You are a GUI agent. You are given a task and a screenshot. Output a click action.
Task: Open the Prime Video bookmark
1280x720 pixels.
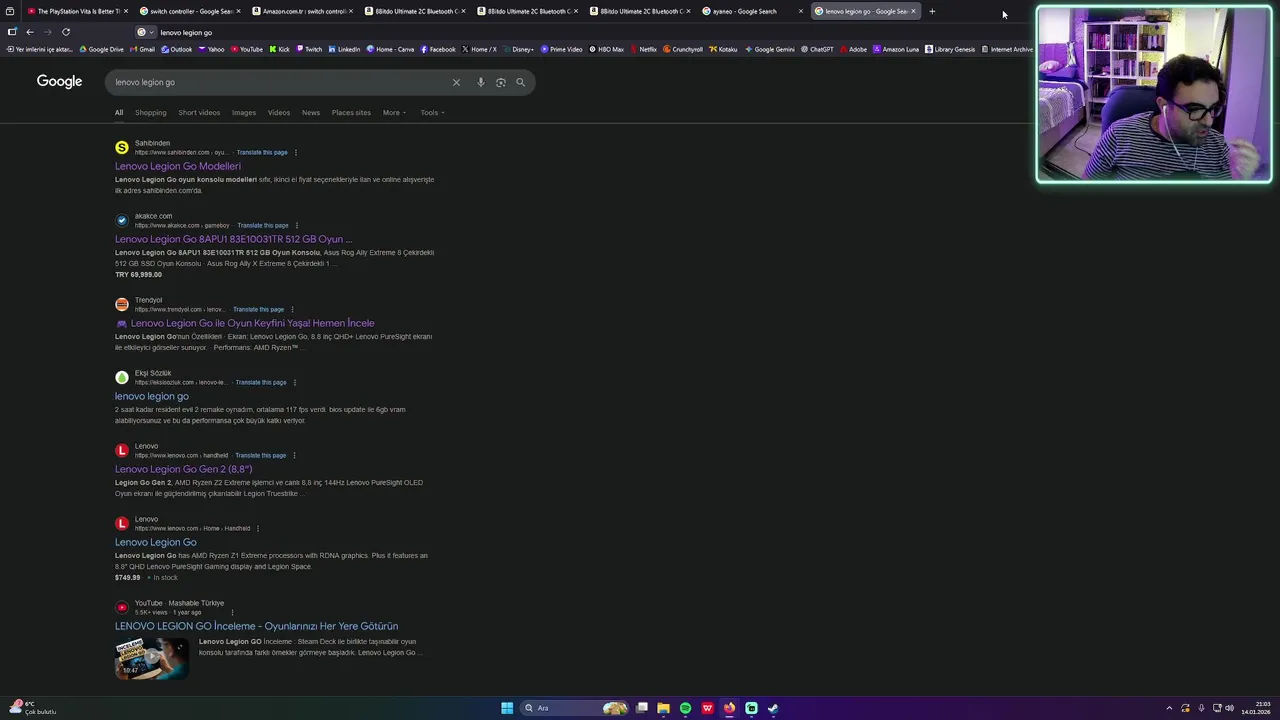[561, 49]
